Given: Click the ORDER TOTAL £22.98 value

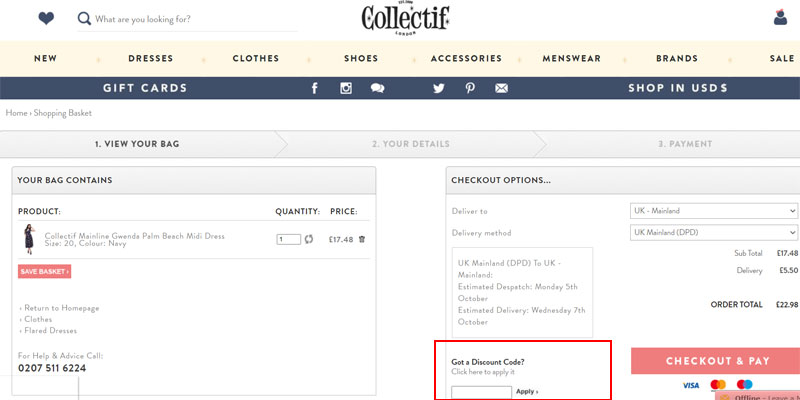Looking at the screenshot, I should 787,305.
